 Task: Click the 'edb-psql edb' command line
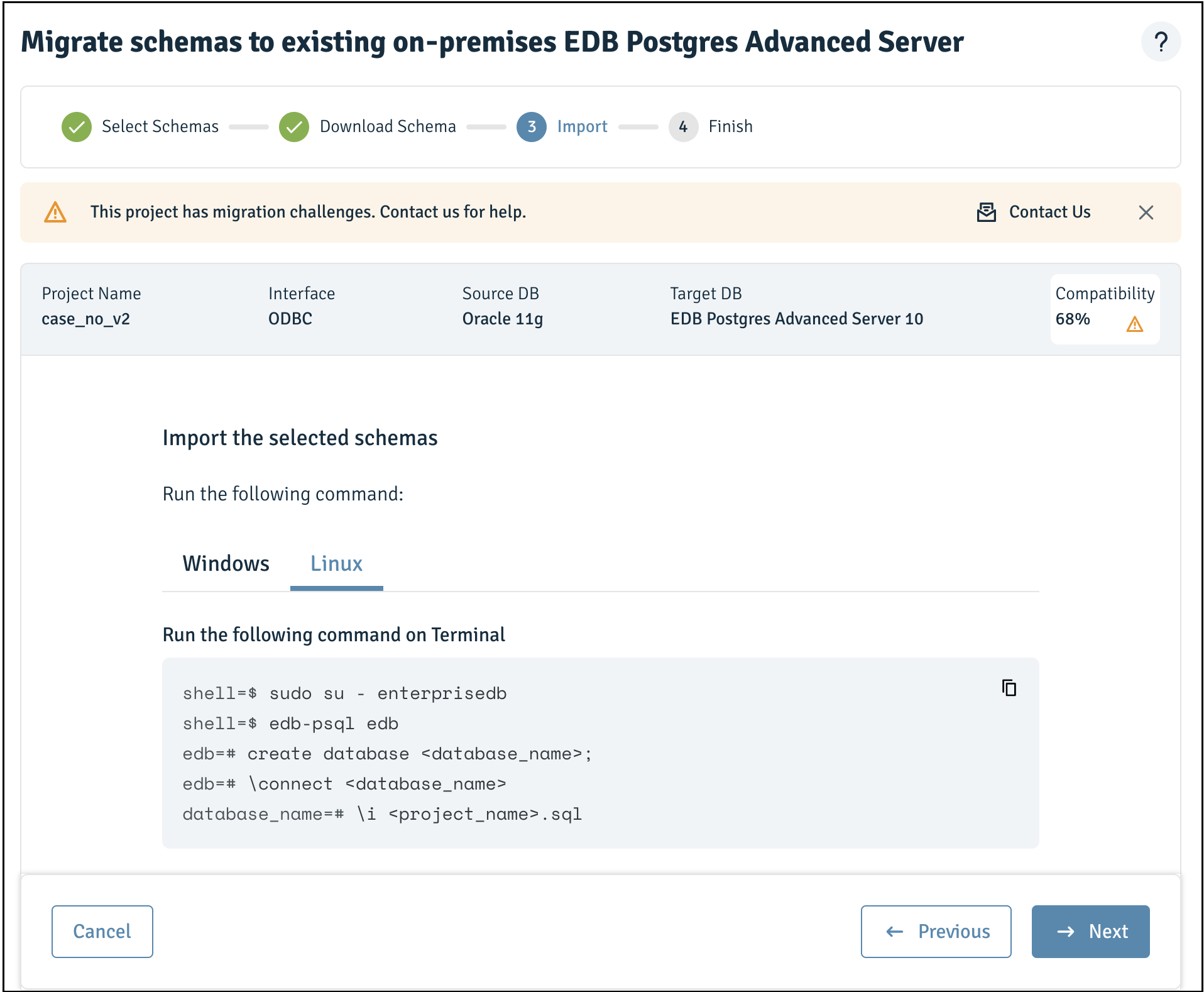tap(290, 724)
